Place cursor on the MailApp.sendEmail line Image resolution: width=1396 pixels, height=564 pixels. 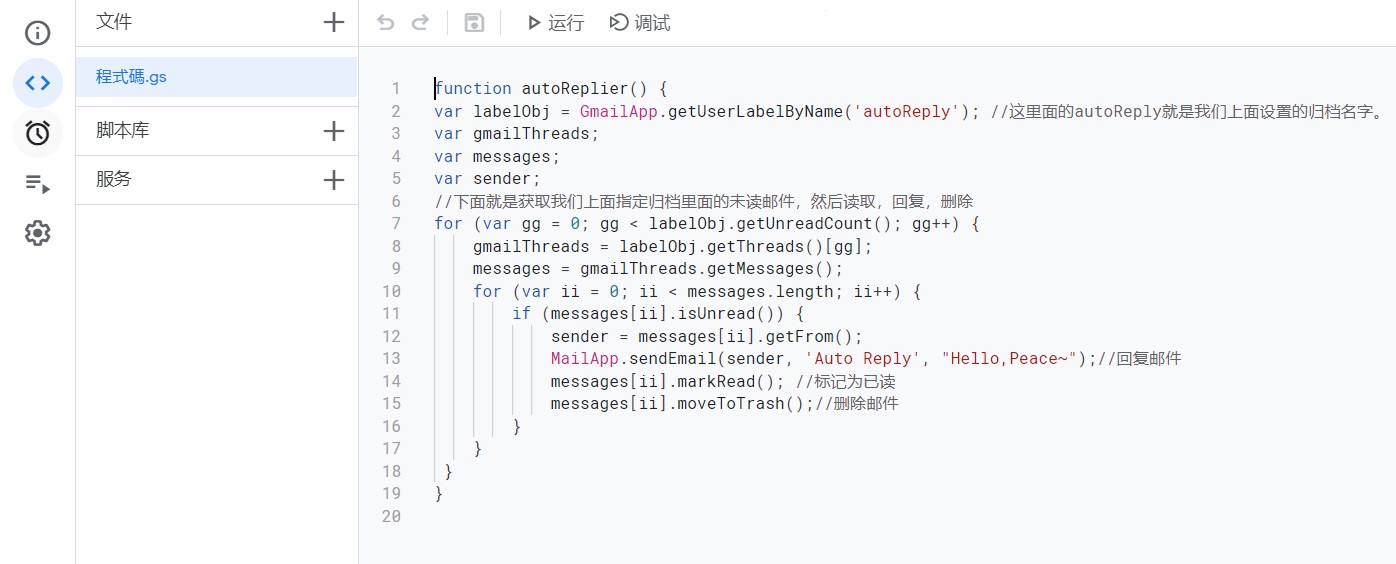pos(866,358)
